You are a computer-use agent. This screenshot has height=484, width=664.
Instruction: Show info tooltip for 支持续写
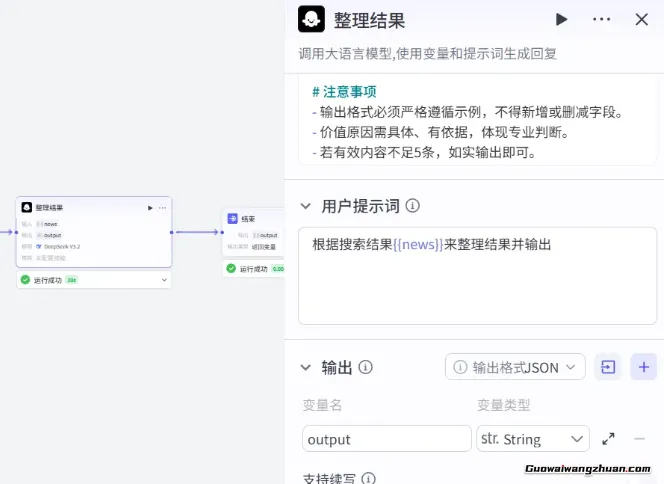[x=368, y=478]
